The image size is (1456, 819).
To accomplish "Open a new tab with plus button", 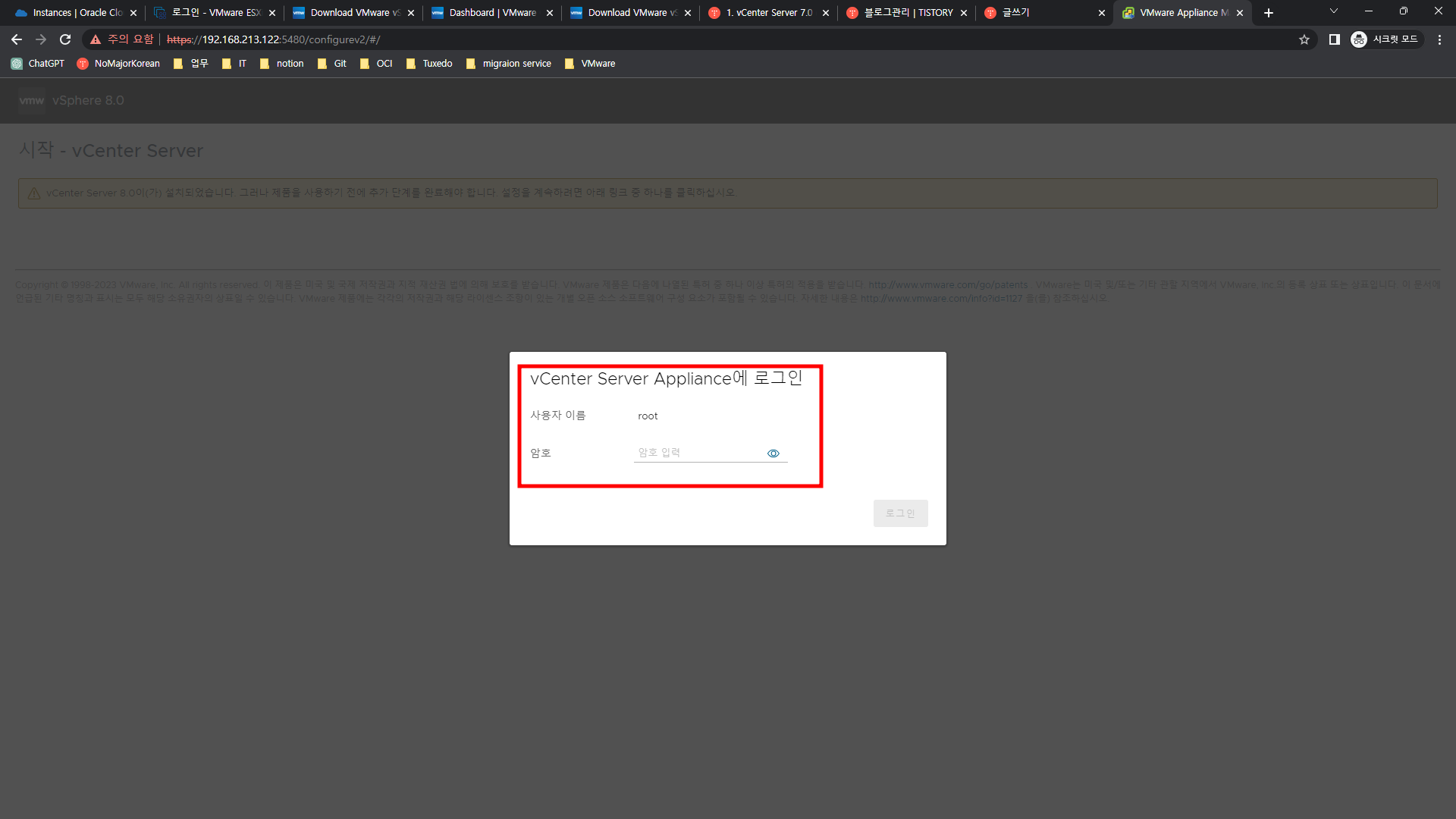I will 1269,13.
